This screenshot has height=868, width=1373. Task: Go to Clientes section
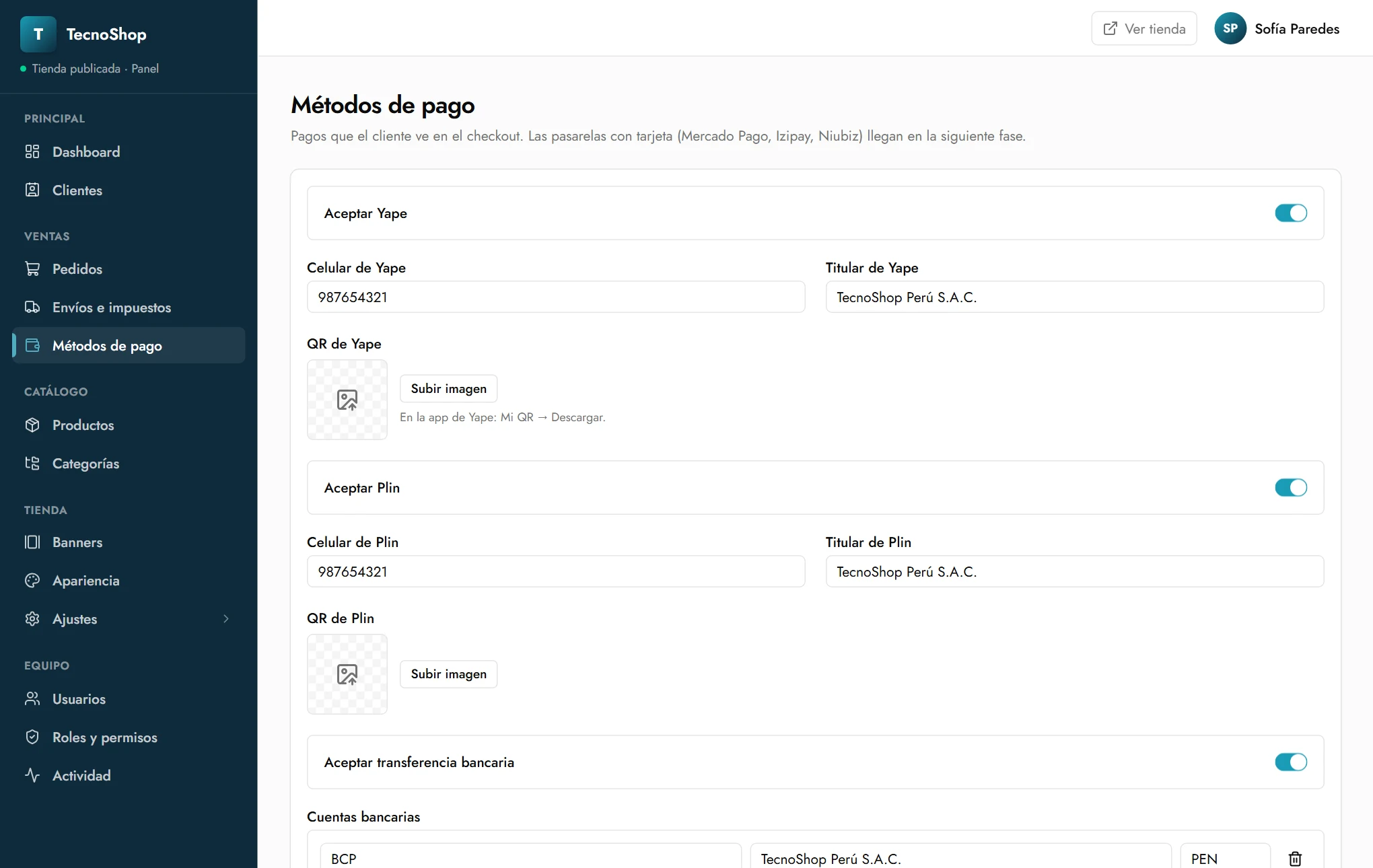point(129,190)
